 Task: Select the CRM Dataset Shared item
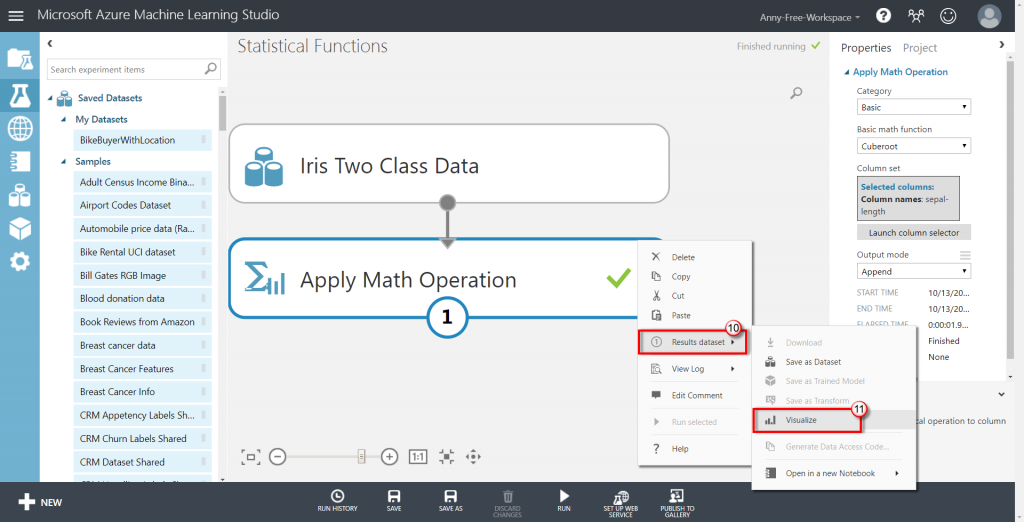coord(142,462)
